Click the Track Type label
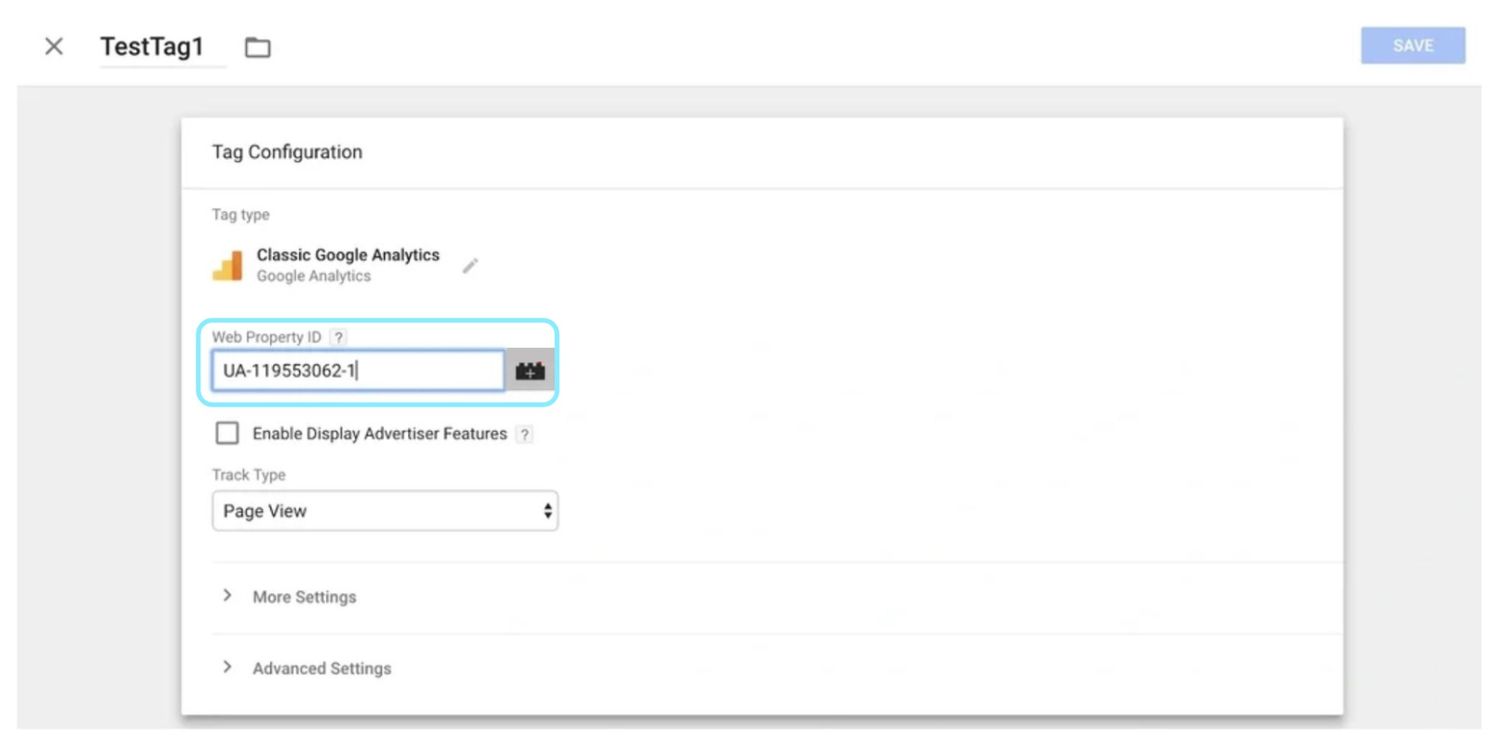This screenshot has height=739, width=1499. click(248, 475)
